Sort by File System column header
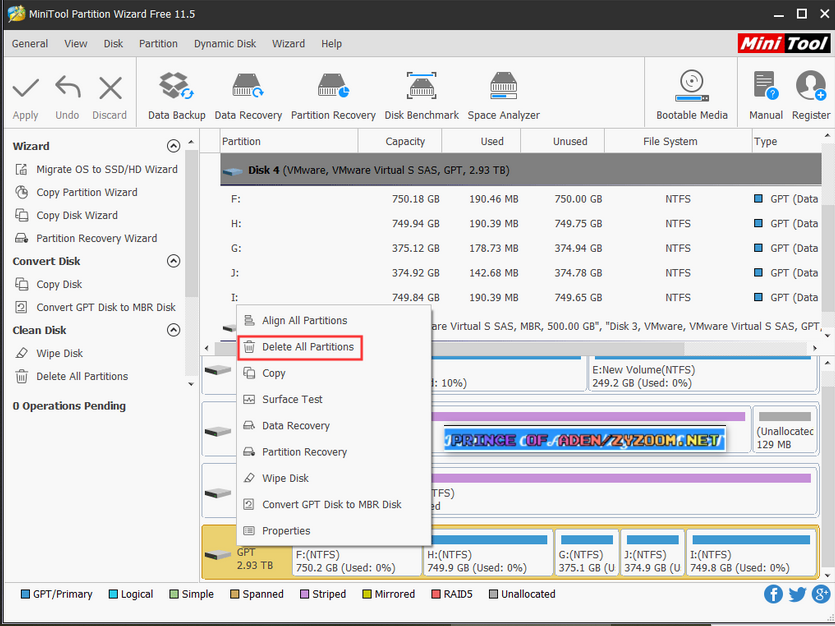 point(678,141)
